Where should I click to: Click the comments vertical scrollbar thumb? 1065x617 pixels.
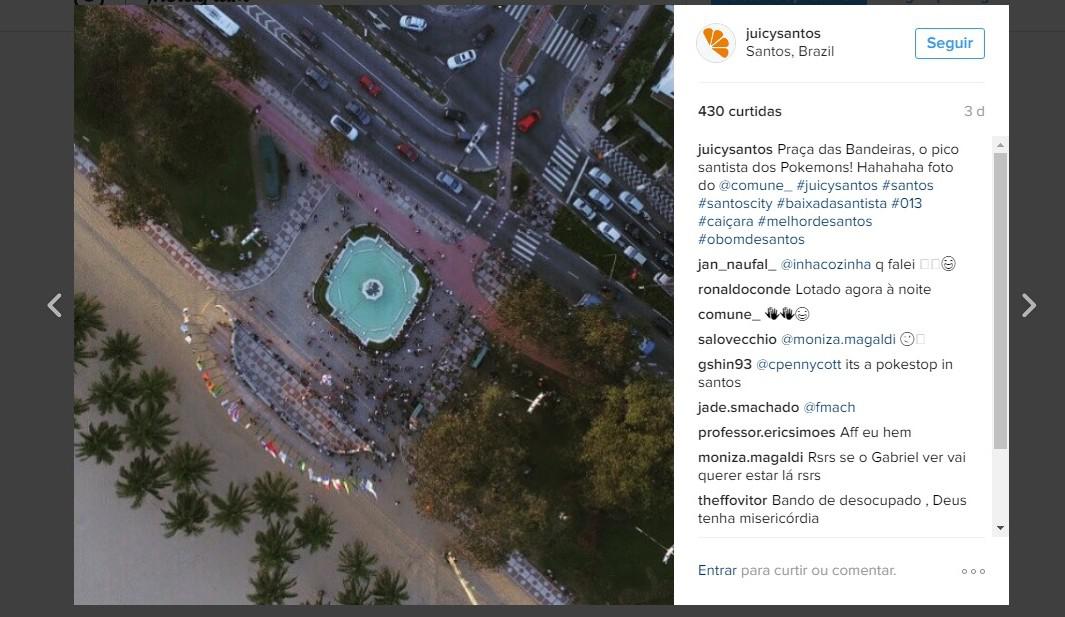coord(1000,300)
